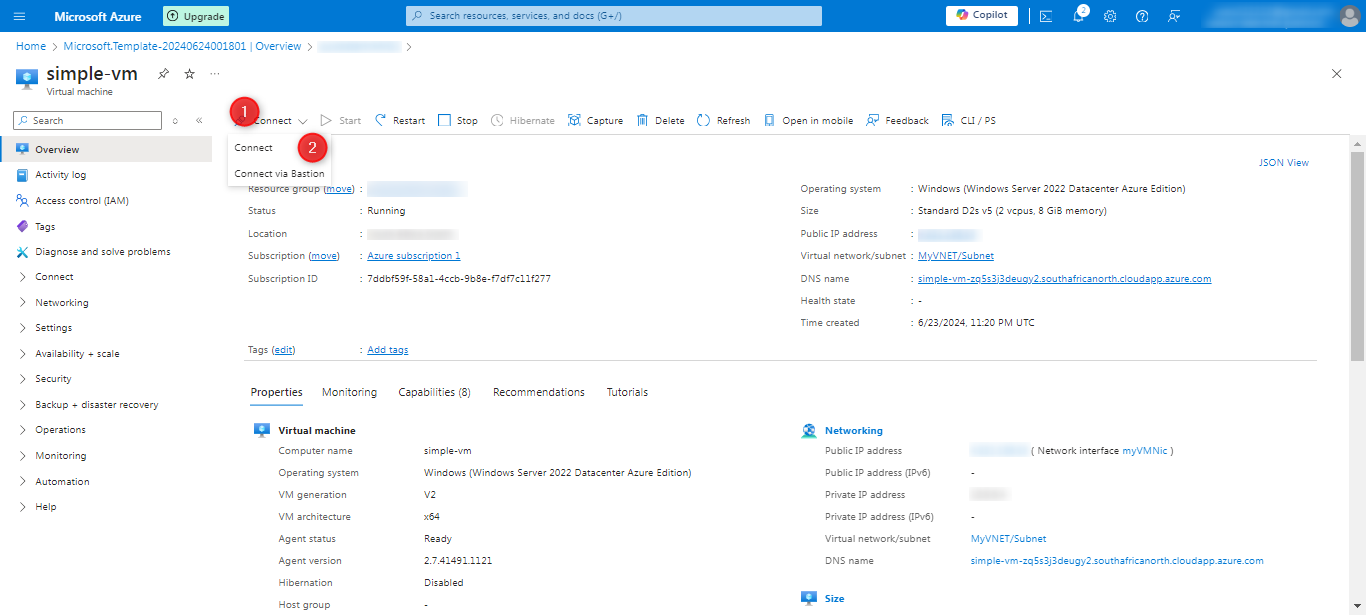Switch to the Monitoring tab

[x=349, y=392]
